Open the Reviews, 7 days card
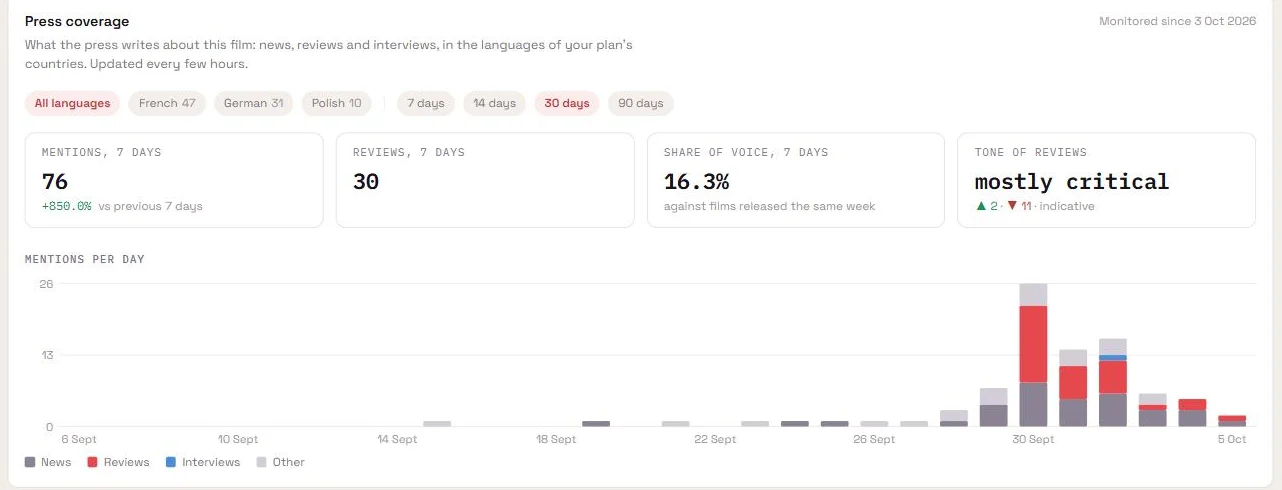Screen dimensions: 1282x490 click(x=485, y=180)
